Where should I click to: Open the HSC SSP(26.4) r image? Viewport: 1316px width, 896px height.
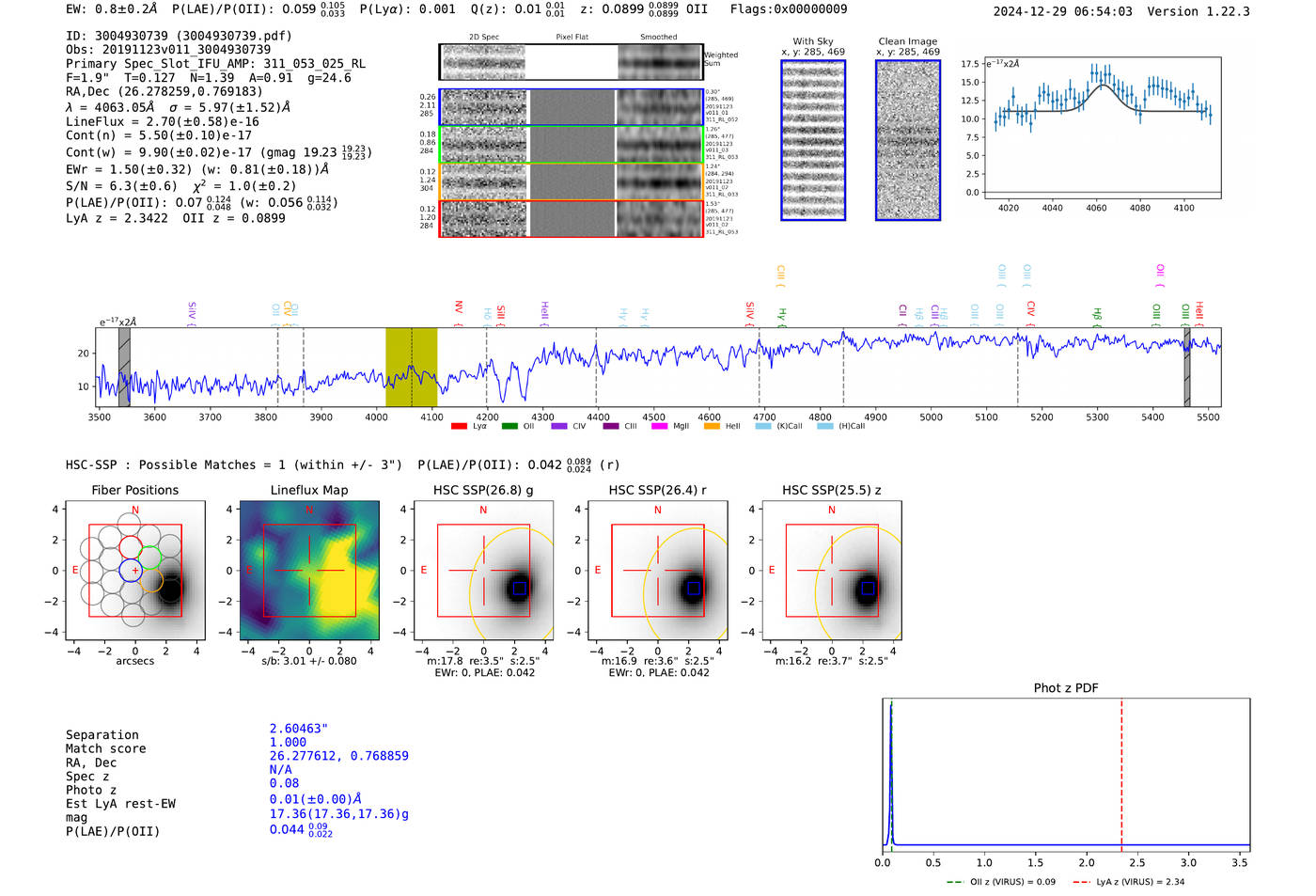click(657, 570)
